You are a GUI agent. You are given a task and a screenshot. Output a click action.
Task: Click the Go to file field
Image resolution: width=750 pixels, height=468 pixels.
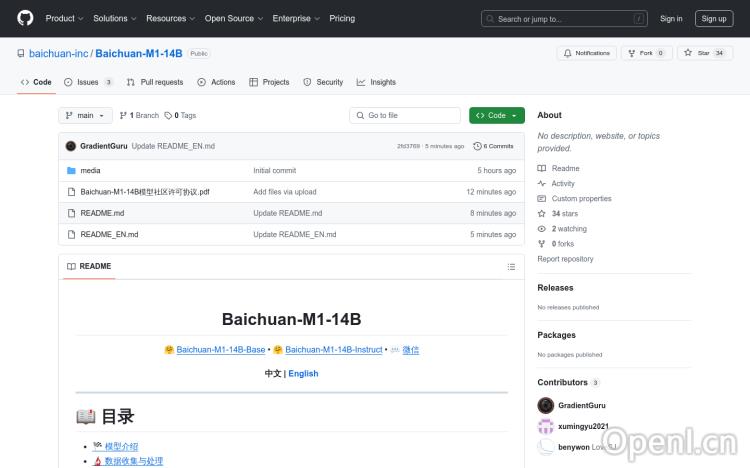point(404,115)
